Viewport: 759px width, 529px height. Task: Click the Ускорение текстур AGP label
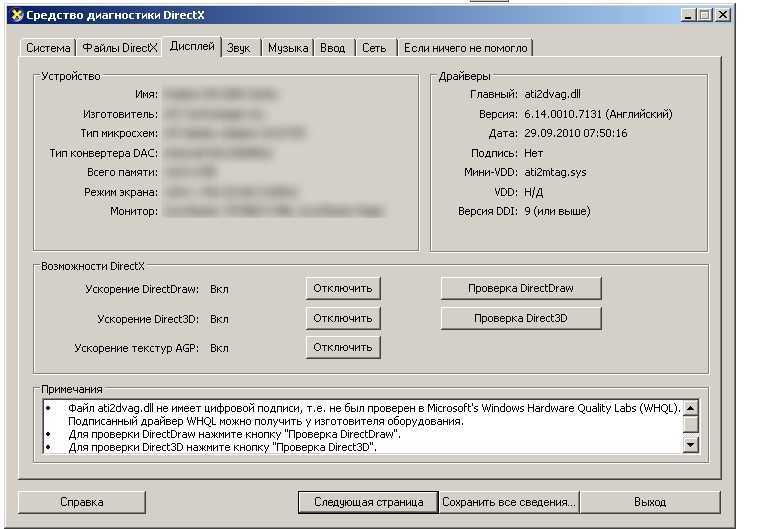click(137, 348)
